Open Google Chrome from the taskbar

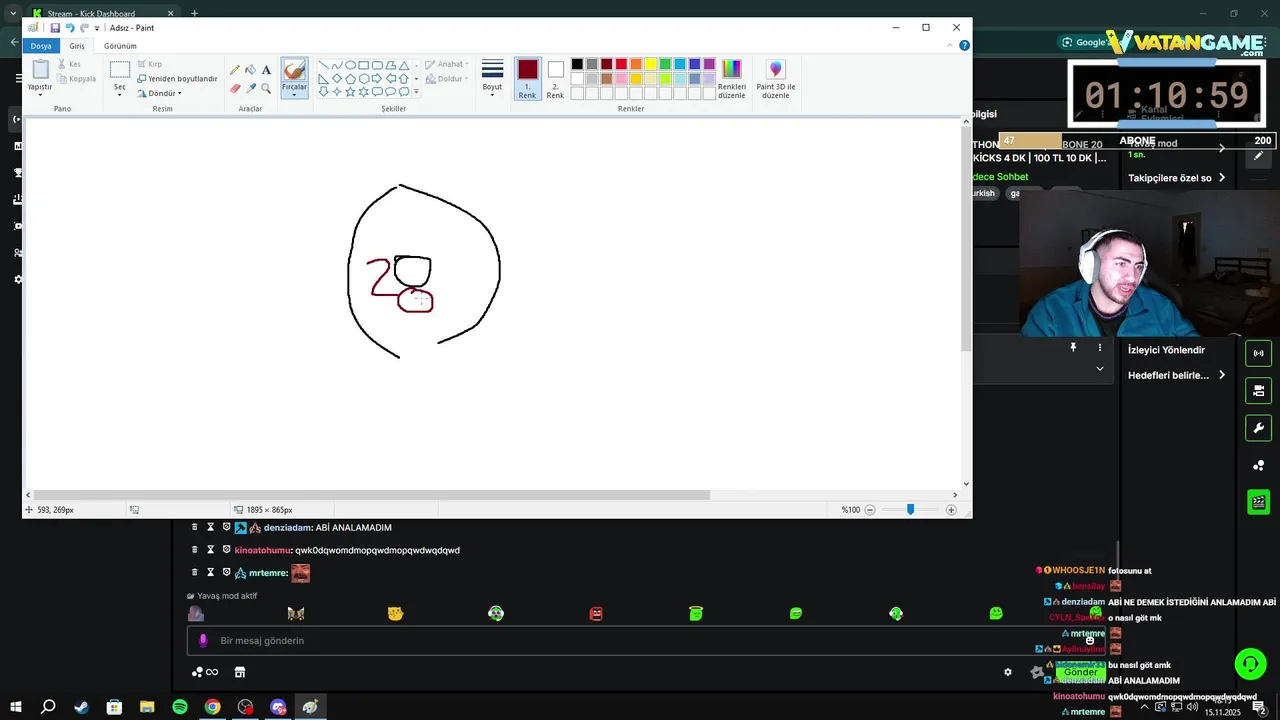tap(213, 707)
